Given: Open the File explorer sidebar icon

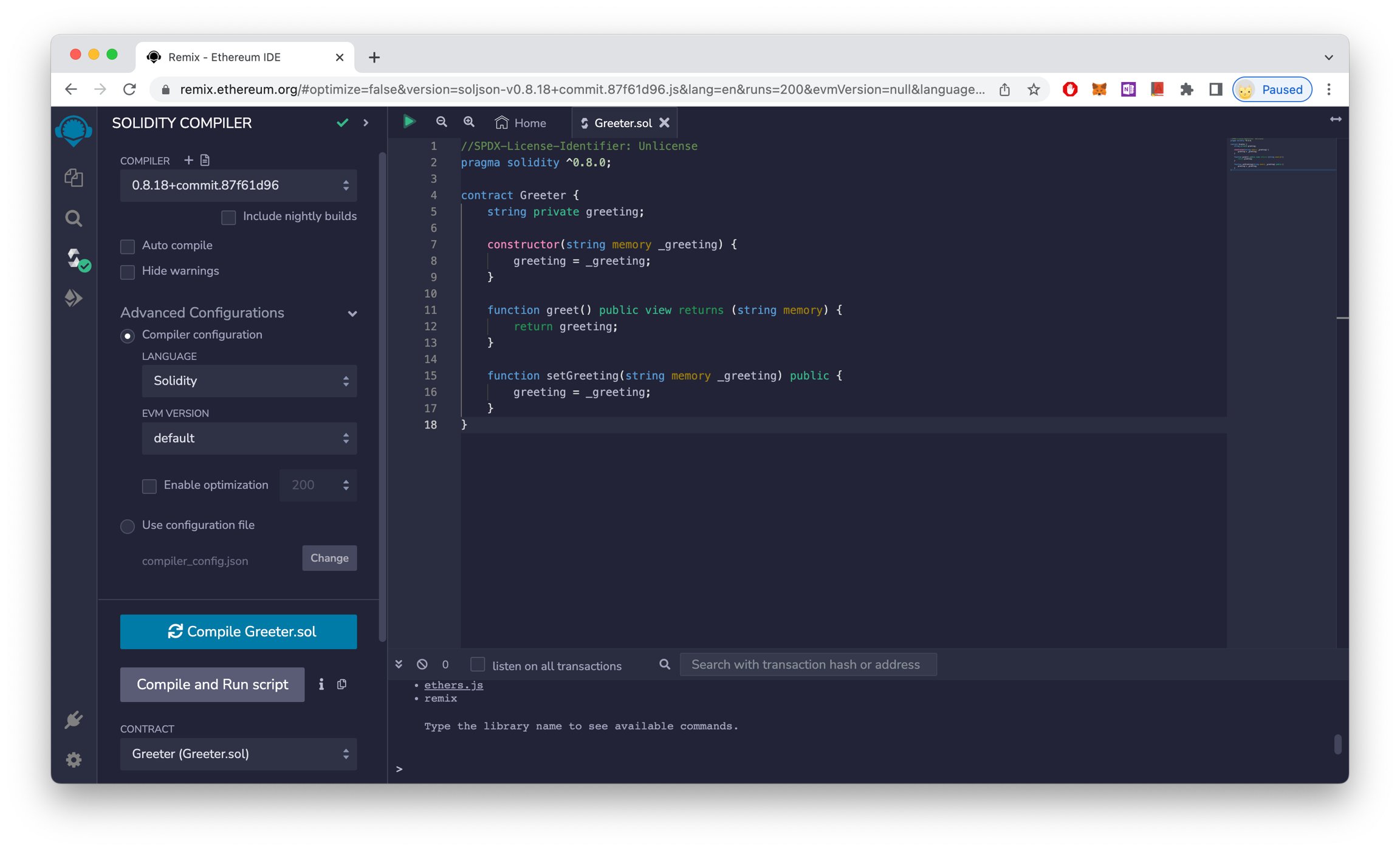Looking at the screenshot, I should click(74, 177).
